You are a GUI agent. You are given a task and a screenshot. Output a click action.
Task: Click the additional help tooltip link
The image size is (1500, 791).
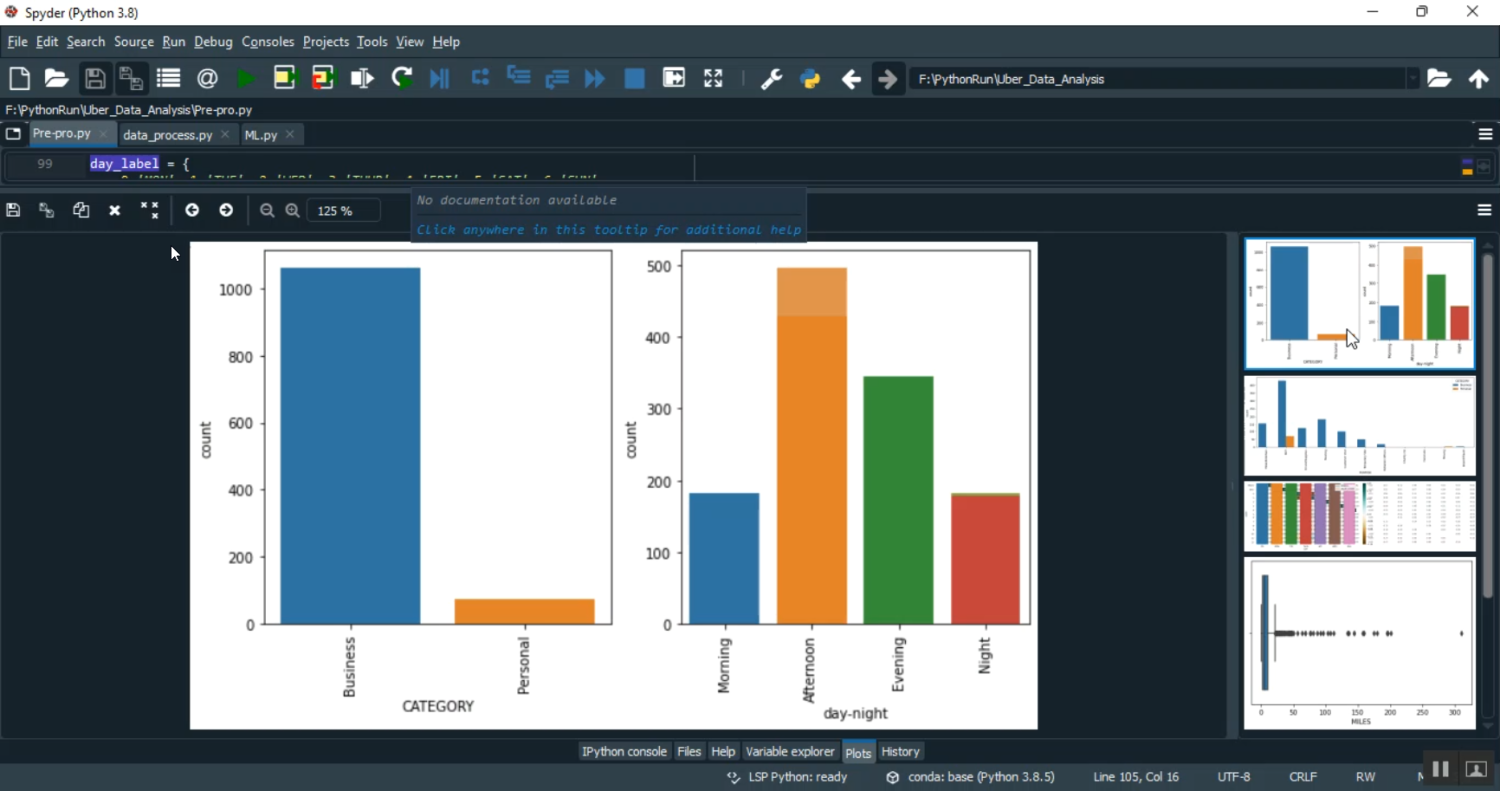tap(608, 230)
